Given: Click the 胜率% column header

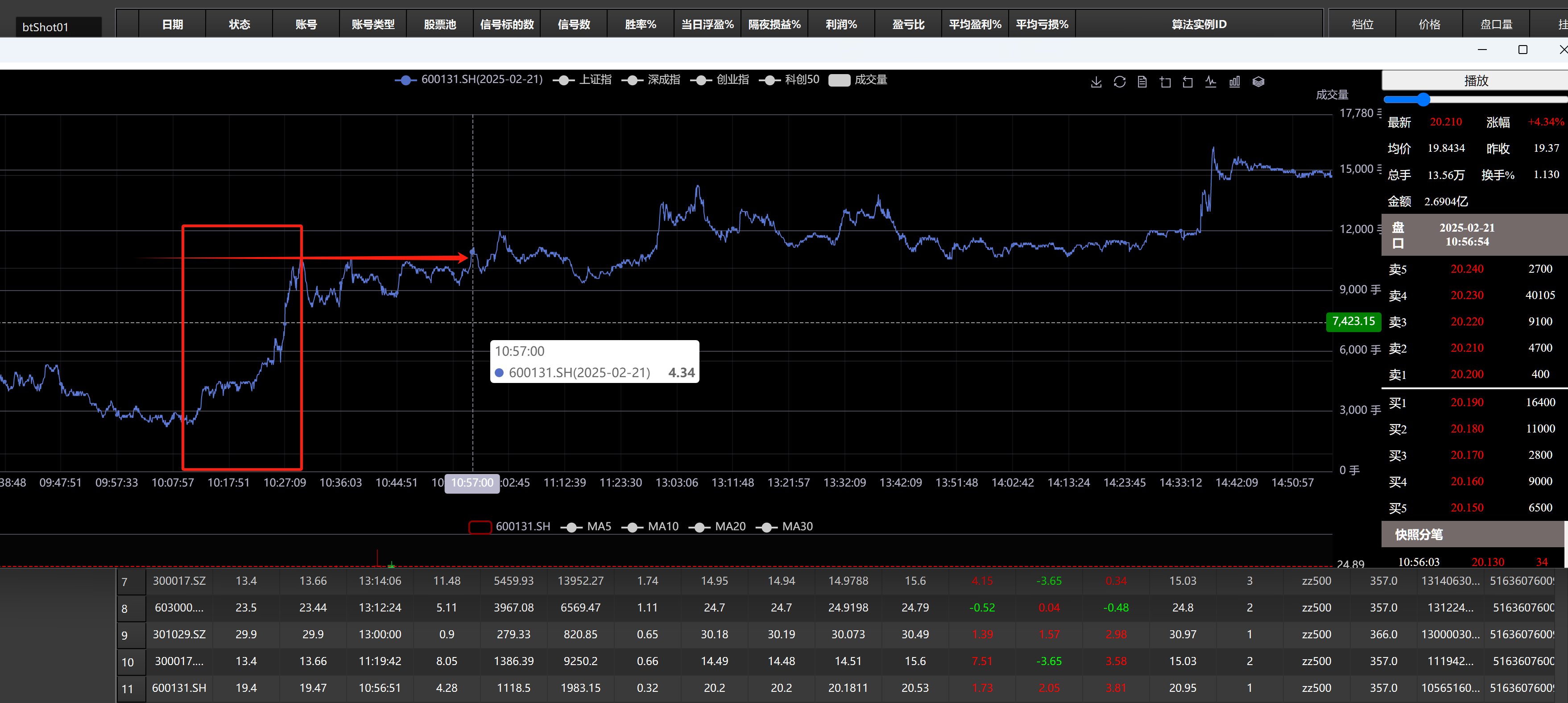Looking at the screenshot, I should [641, 25].
